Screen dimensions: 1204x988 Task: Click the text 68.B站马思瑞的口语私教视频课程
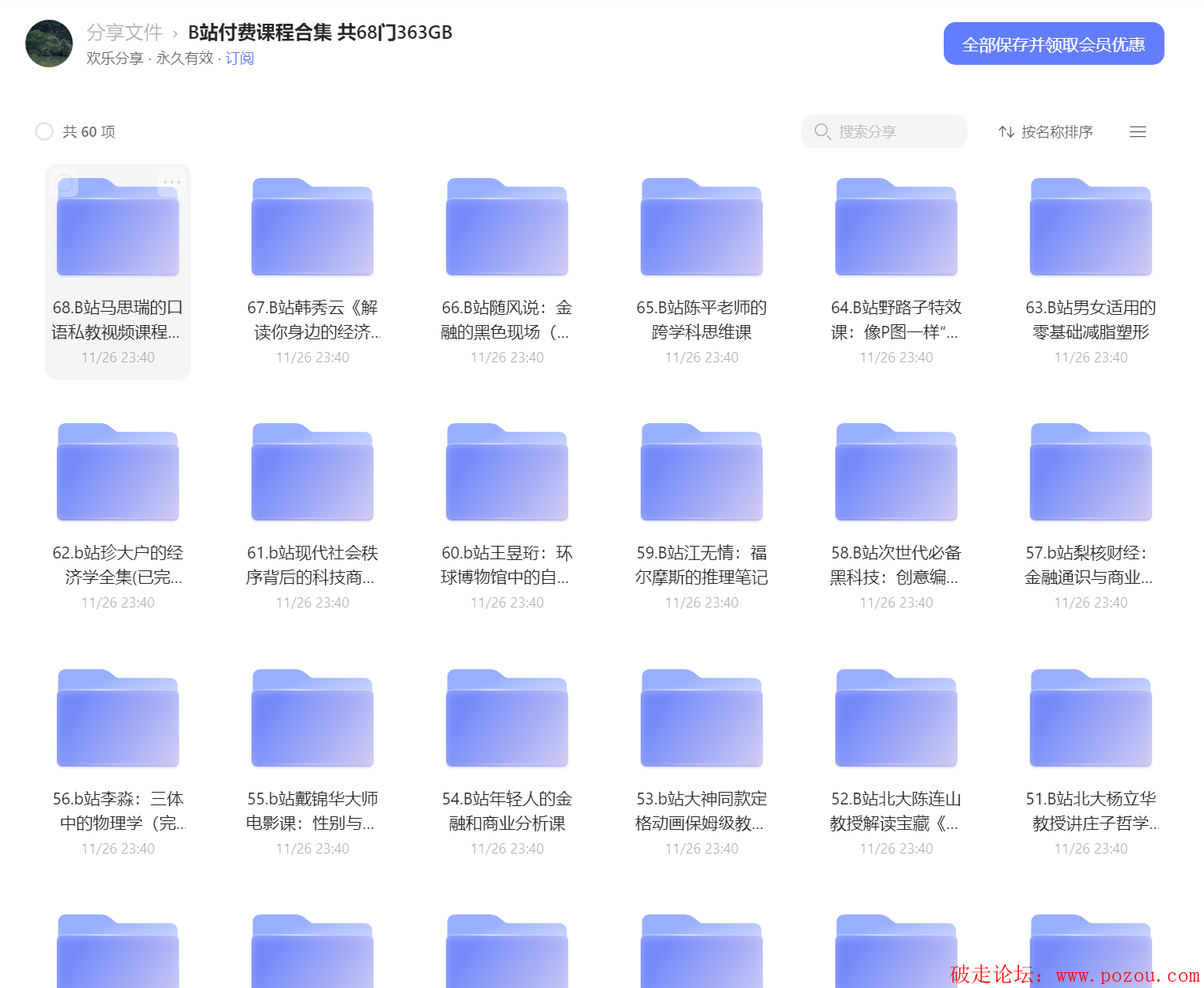[118, 320]
